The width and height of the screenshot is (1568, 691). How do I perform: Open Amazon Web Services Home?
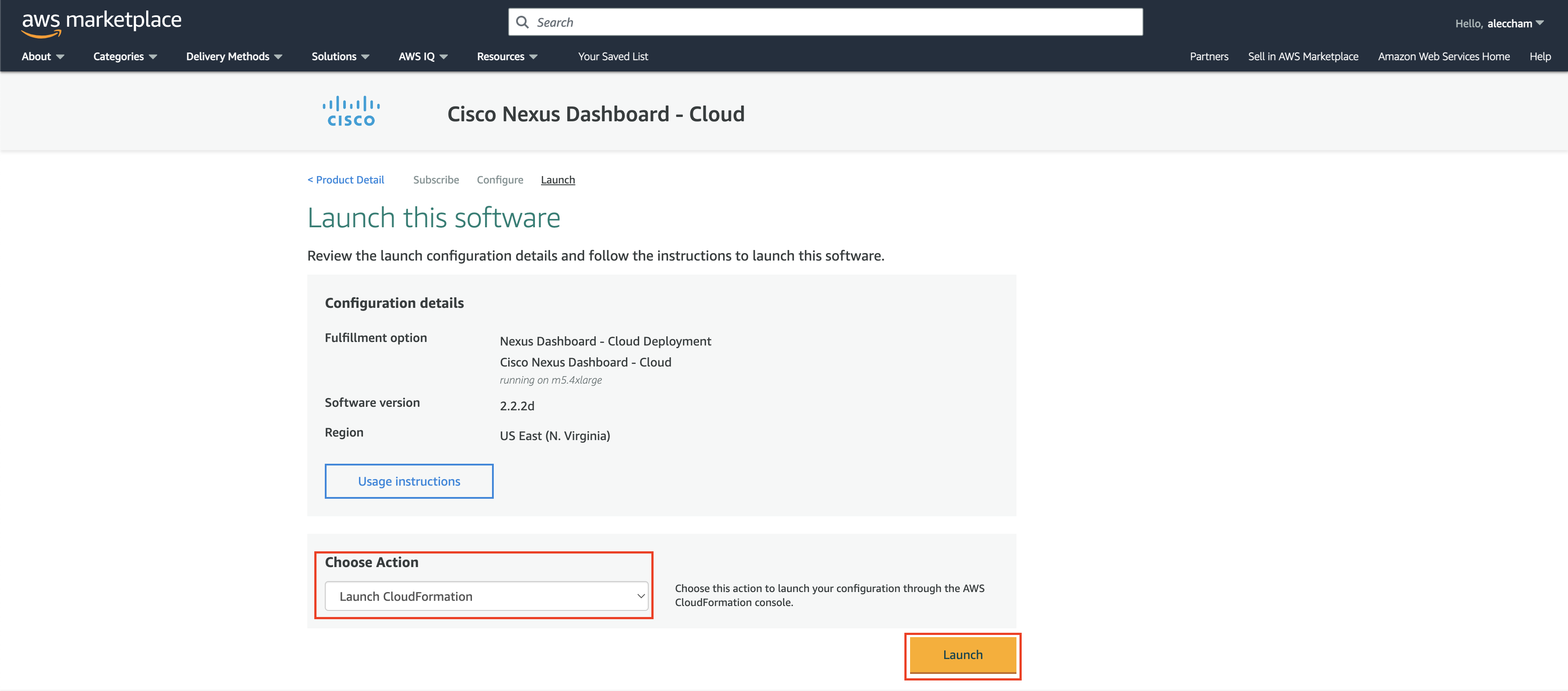click(x=1443, y=56)
